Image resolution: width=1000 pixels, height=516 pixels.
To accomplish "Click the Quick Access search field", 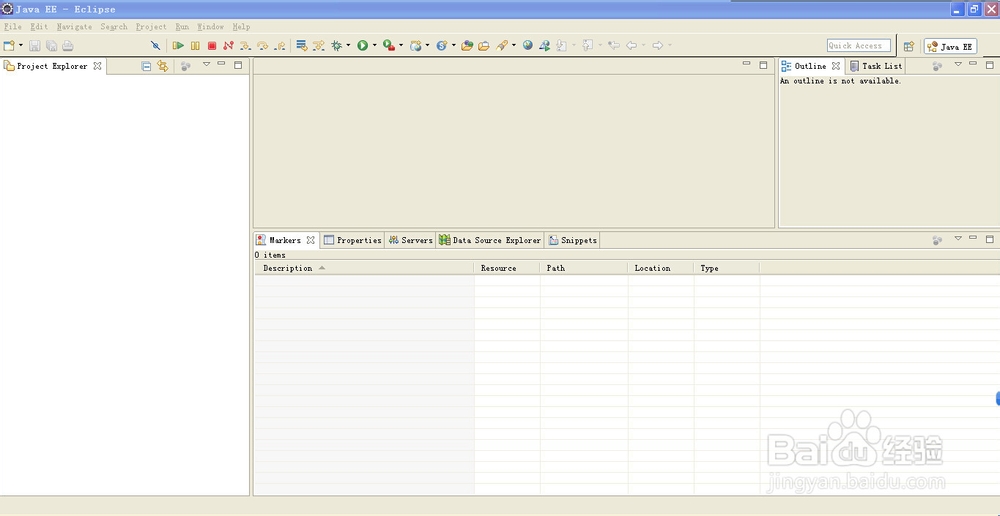I will pos(858,46).
